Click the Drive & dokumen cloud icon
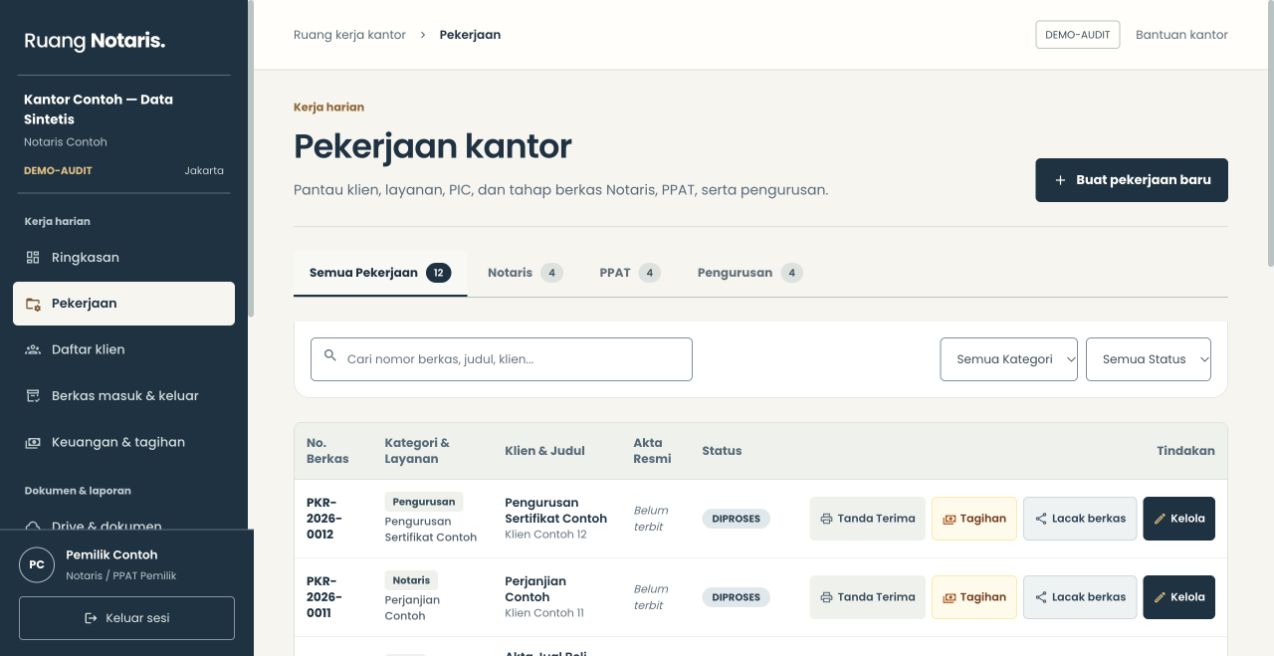Image resolution: width=1274 pixels, height=656 pixels. [x=33, y=525]
